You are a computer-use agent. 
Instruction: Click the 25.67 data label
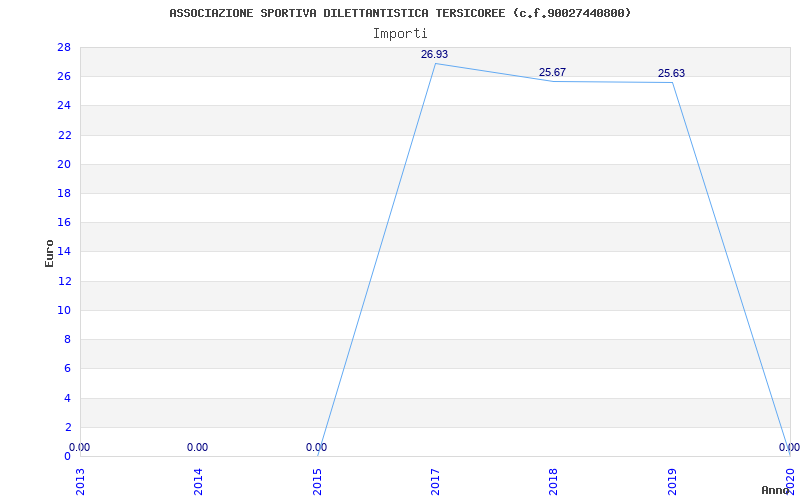[x=553, y=72]
